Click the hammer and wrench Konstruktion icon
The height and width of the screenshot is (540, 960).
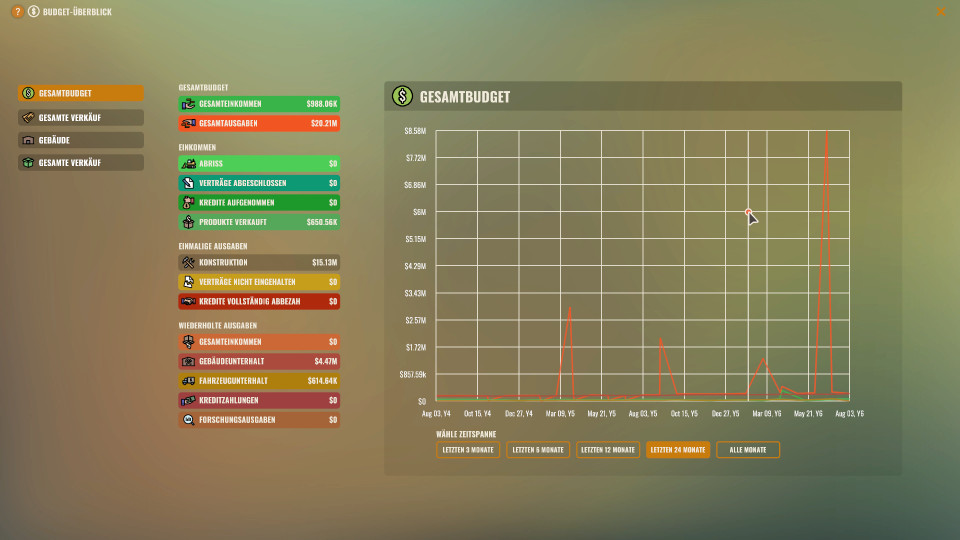(x=188, y=262)
